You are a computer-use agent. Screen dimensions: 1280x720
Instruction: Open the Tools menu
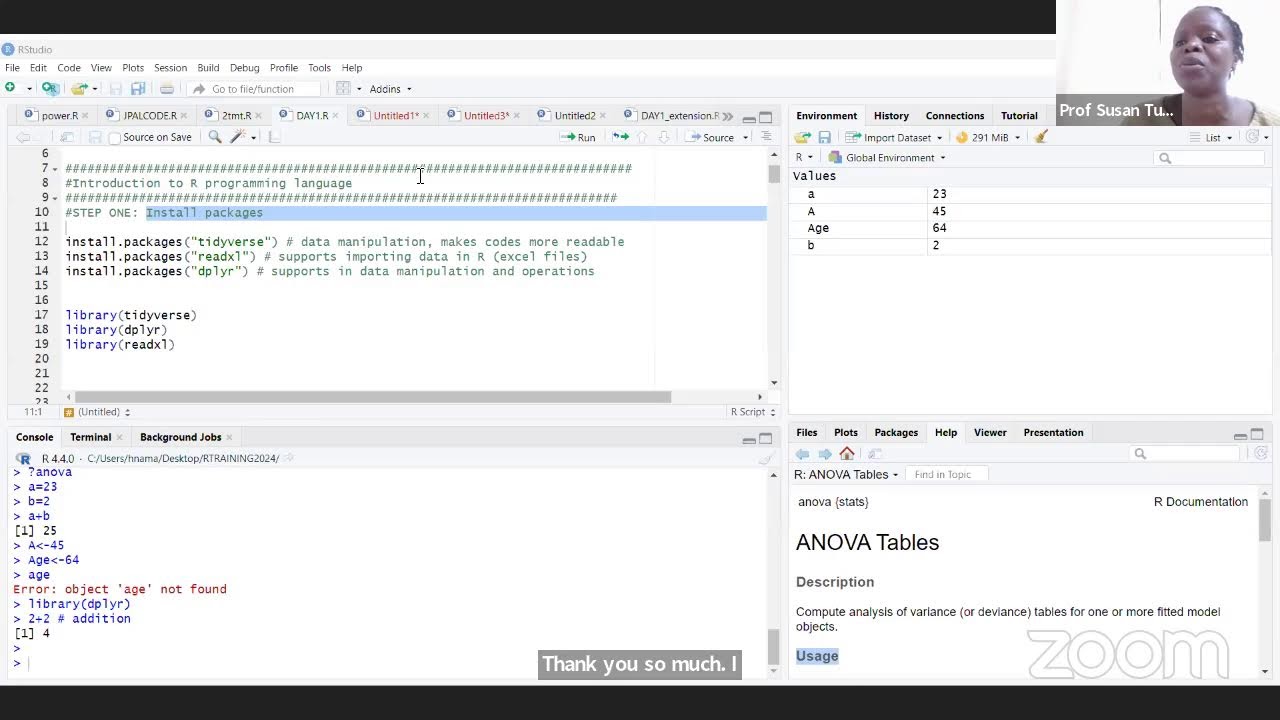(x=319, y=68)
